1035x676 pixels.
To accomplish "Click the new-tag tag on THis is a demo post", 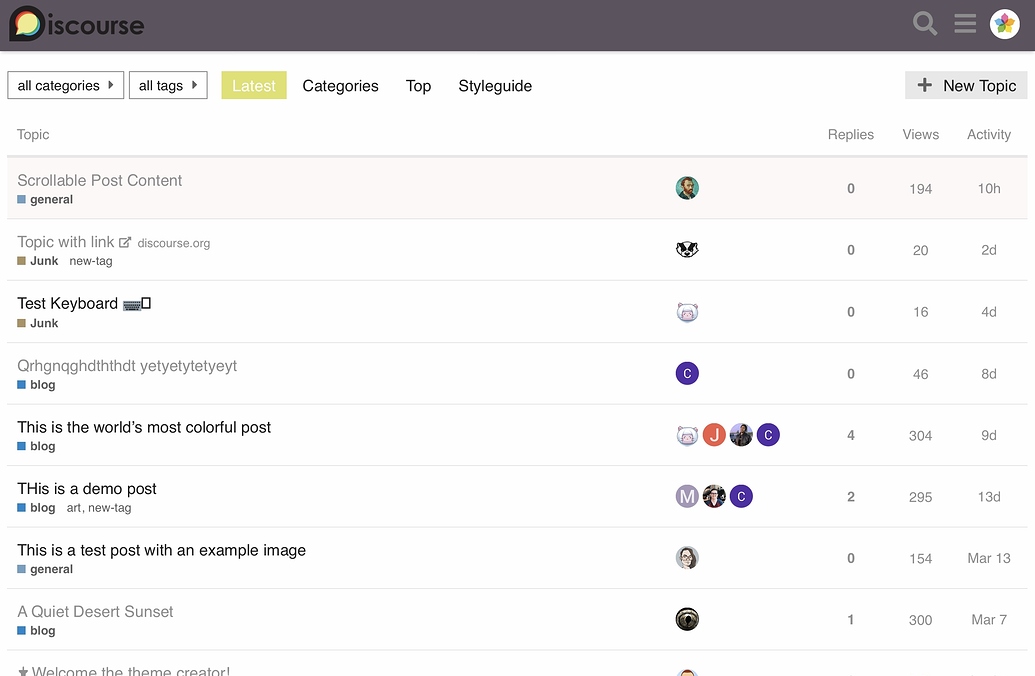I will [x=109, y=508].
